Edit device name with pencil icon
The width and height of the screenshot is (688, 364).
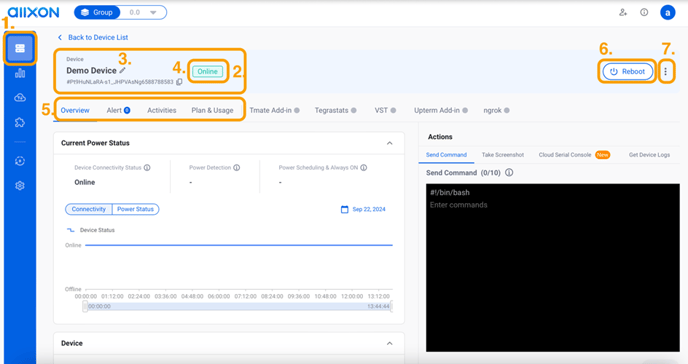coord(122,70)
